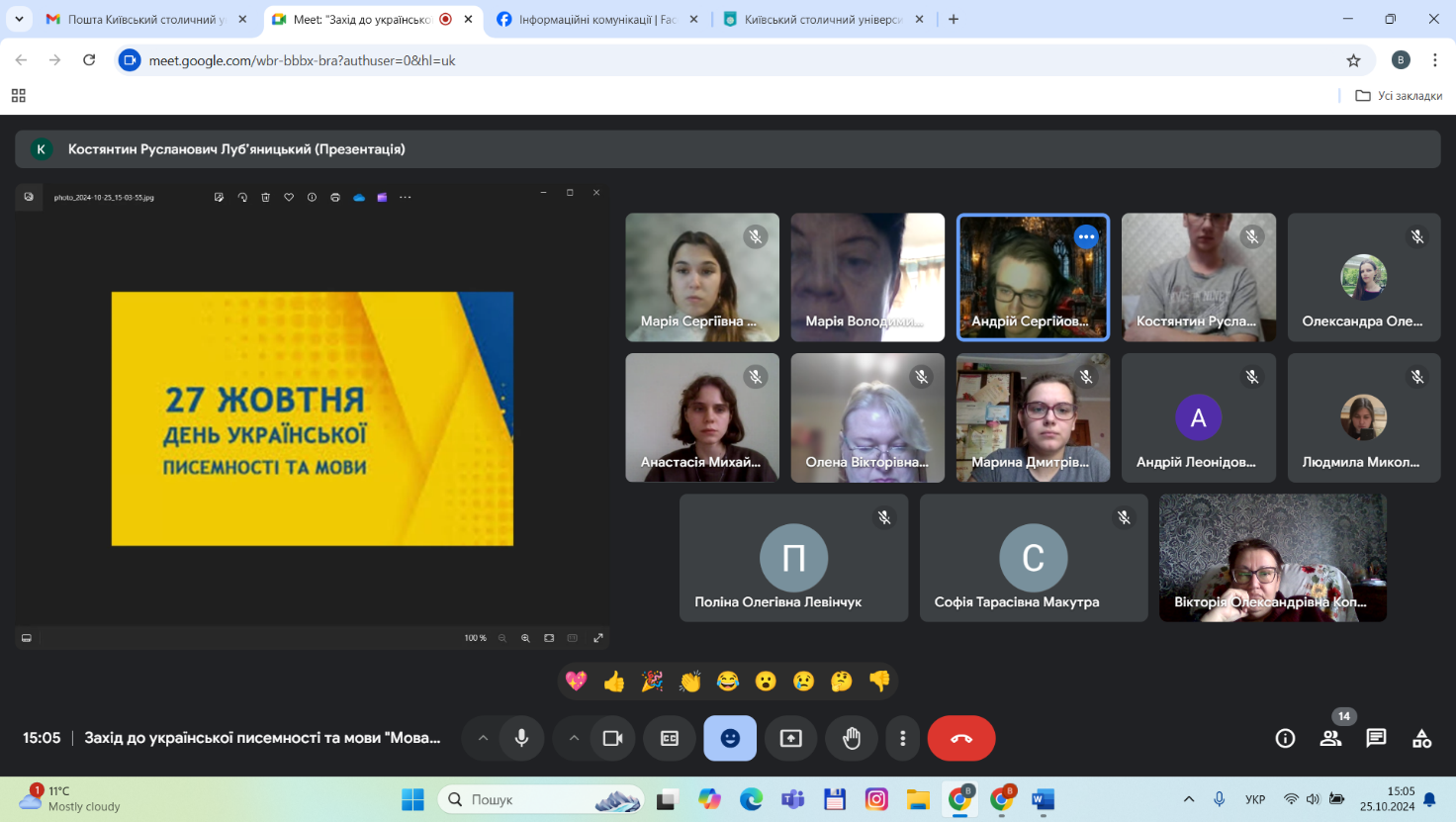Open the emoji reactions button
The height and width of the screenshot is (822, 1456).
tap(730, 738)
